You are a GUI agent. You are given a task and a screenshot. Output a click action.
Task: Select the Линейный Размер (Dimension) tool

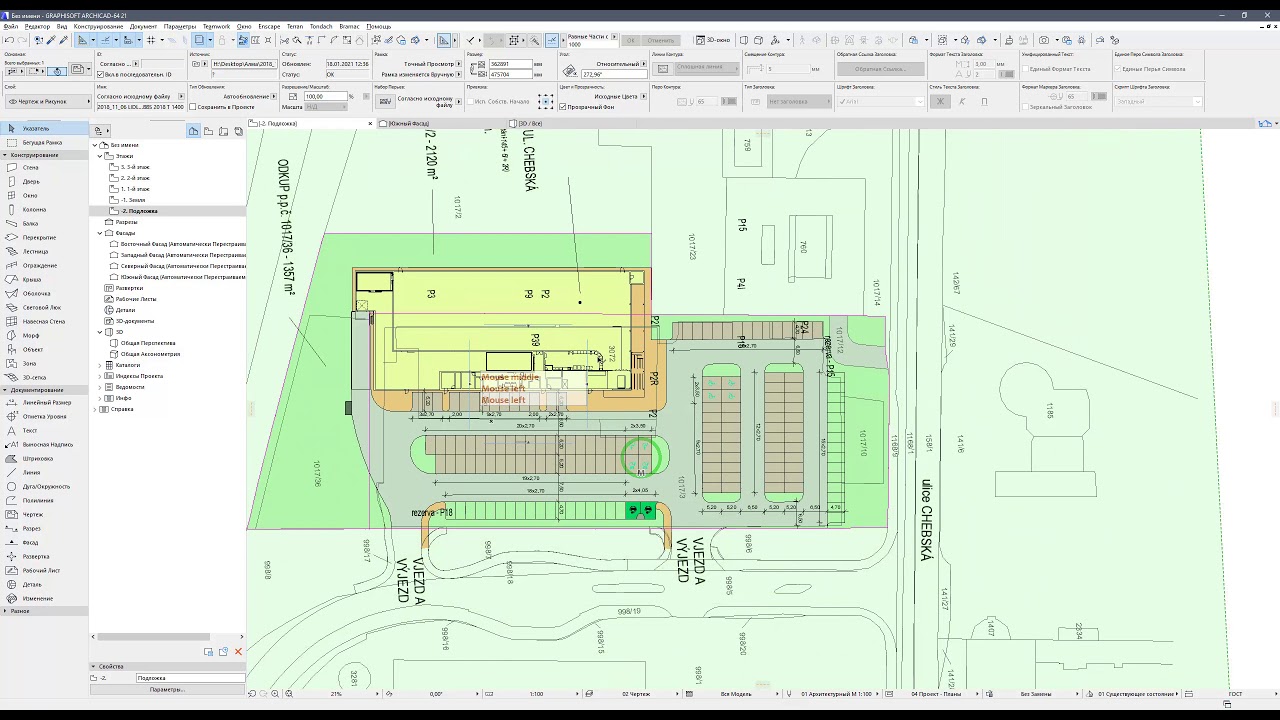46,403
